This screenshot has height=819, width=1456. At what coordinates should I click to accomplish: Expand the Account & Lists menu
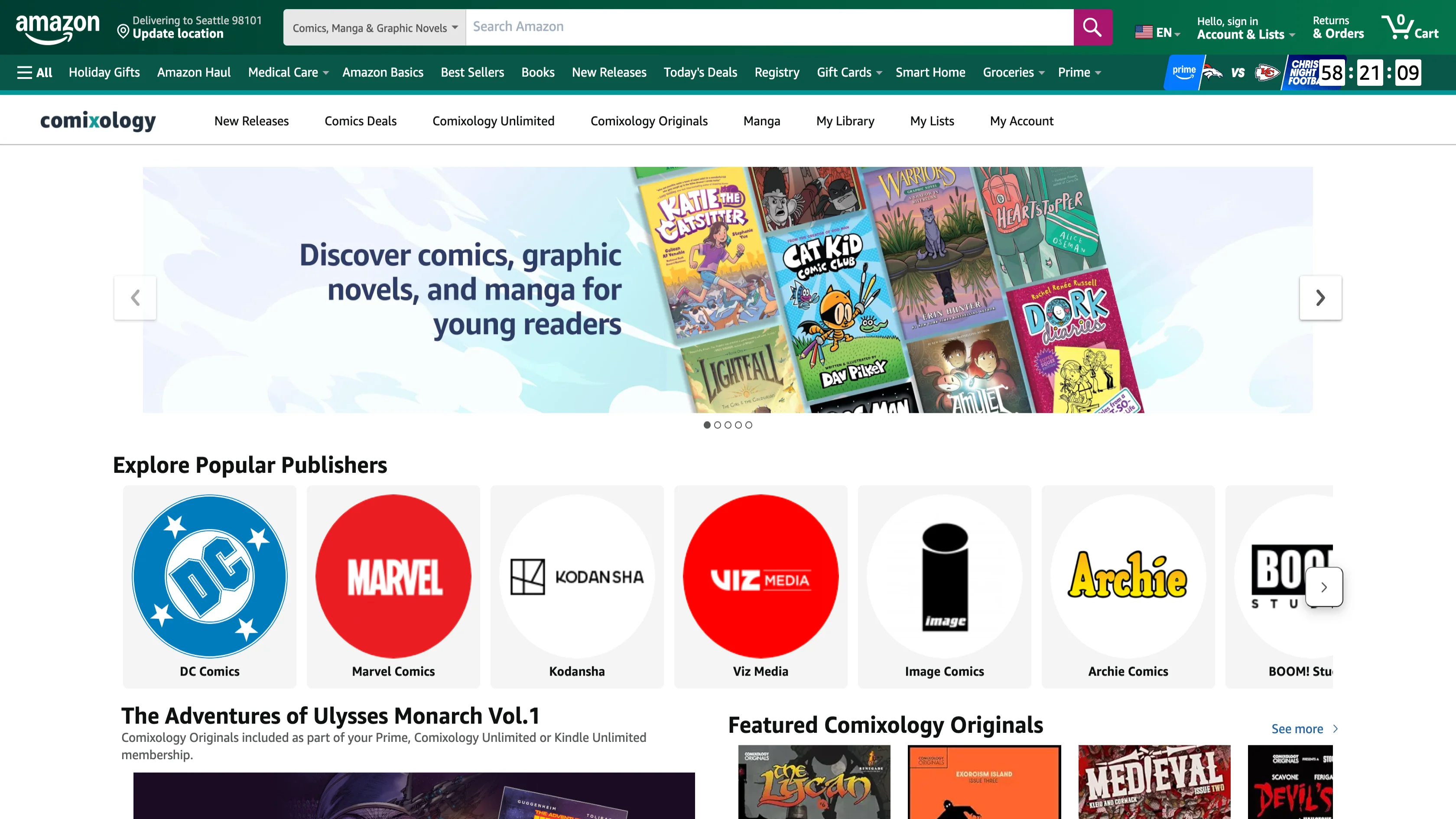click(1245, 34)
